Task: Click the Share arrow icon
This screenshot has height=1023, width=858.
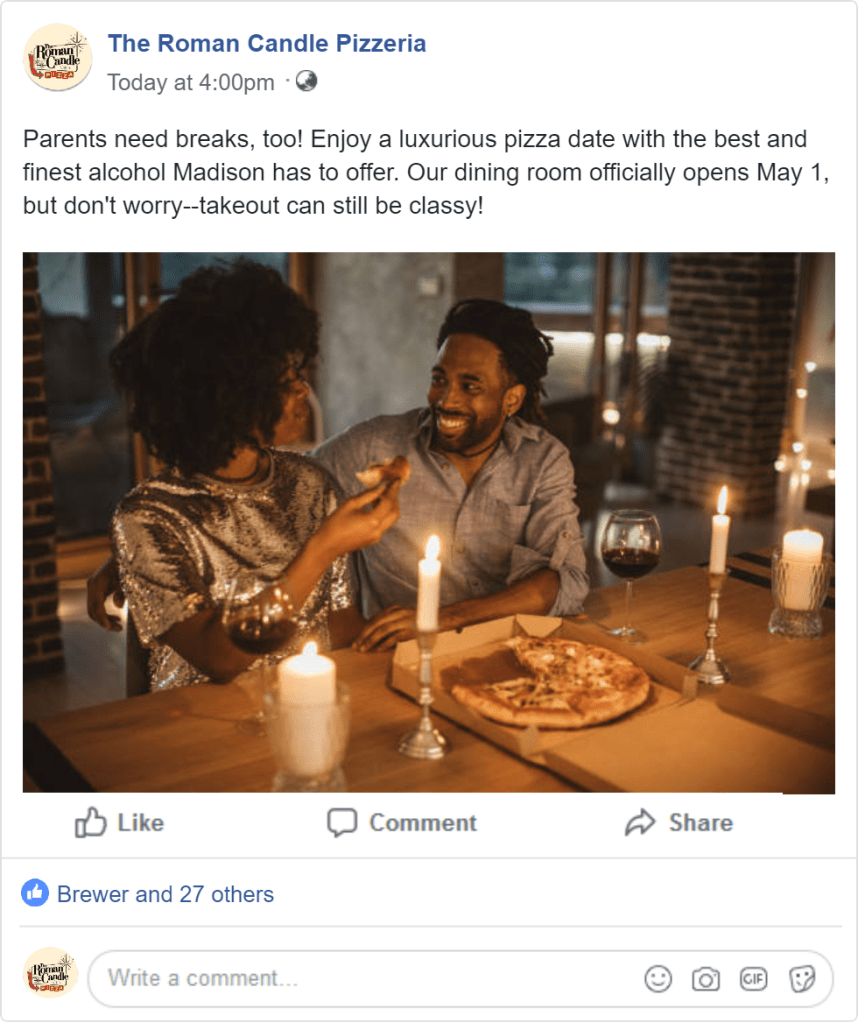Action: pyautogui.click(x=639, y=823)
